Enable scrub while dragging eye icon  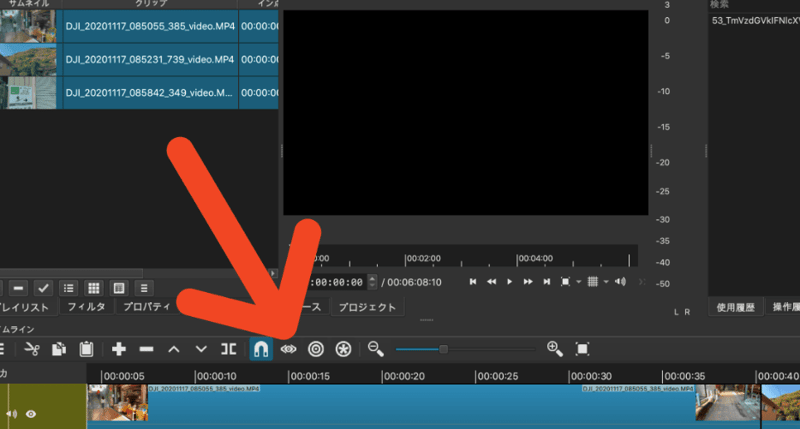pyautogui.click(x=289, y=349)
